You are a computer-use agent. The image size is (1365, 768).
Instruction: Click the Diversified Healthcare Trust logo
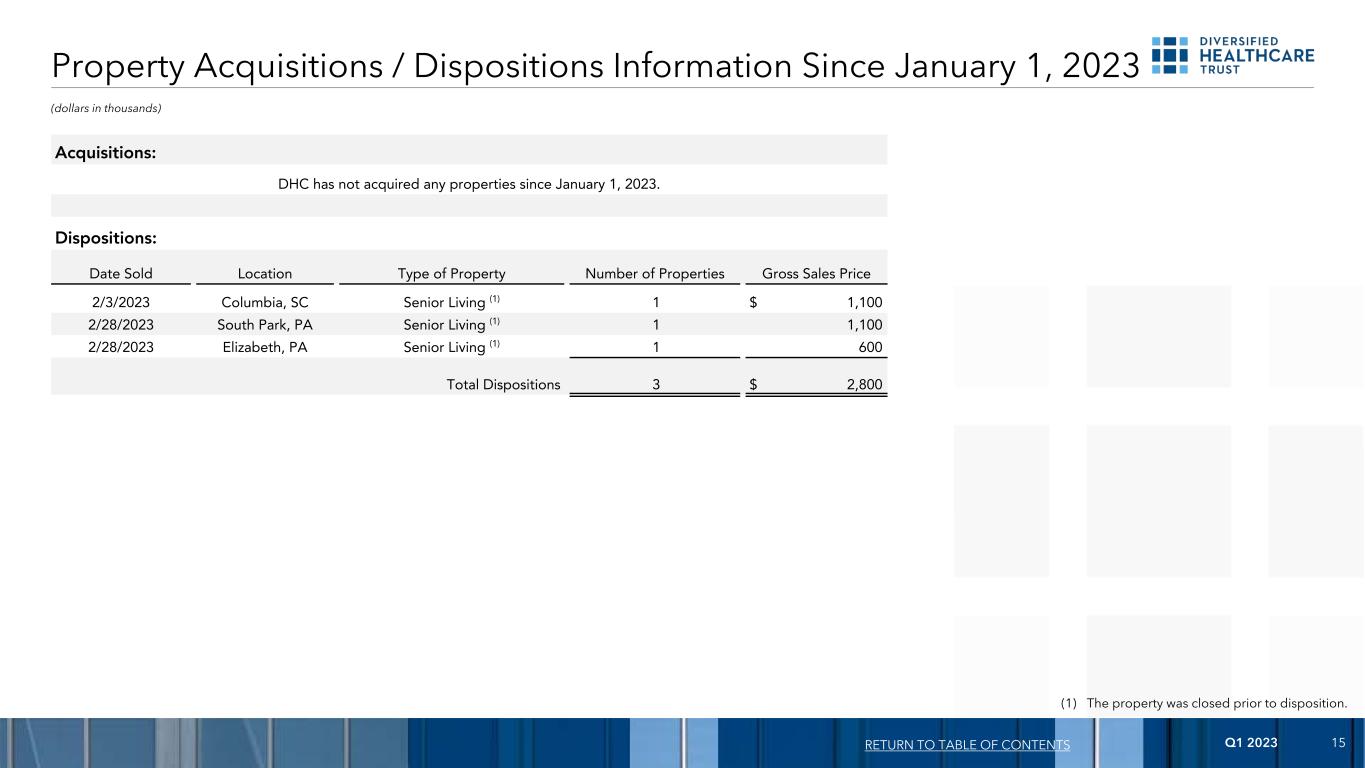point(1233,56)
